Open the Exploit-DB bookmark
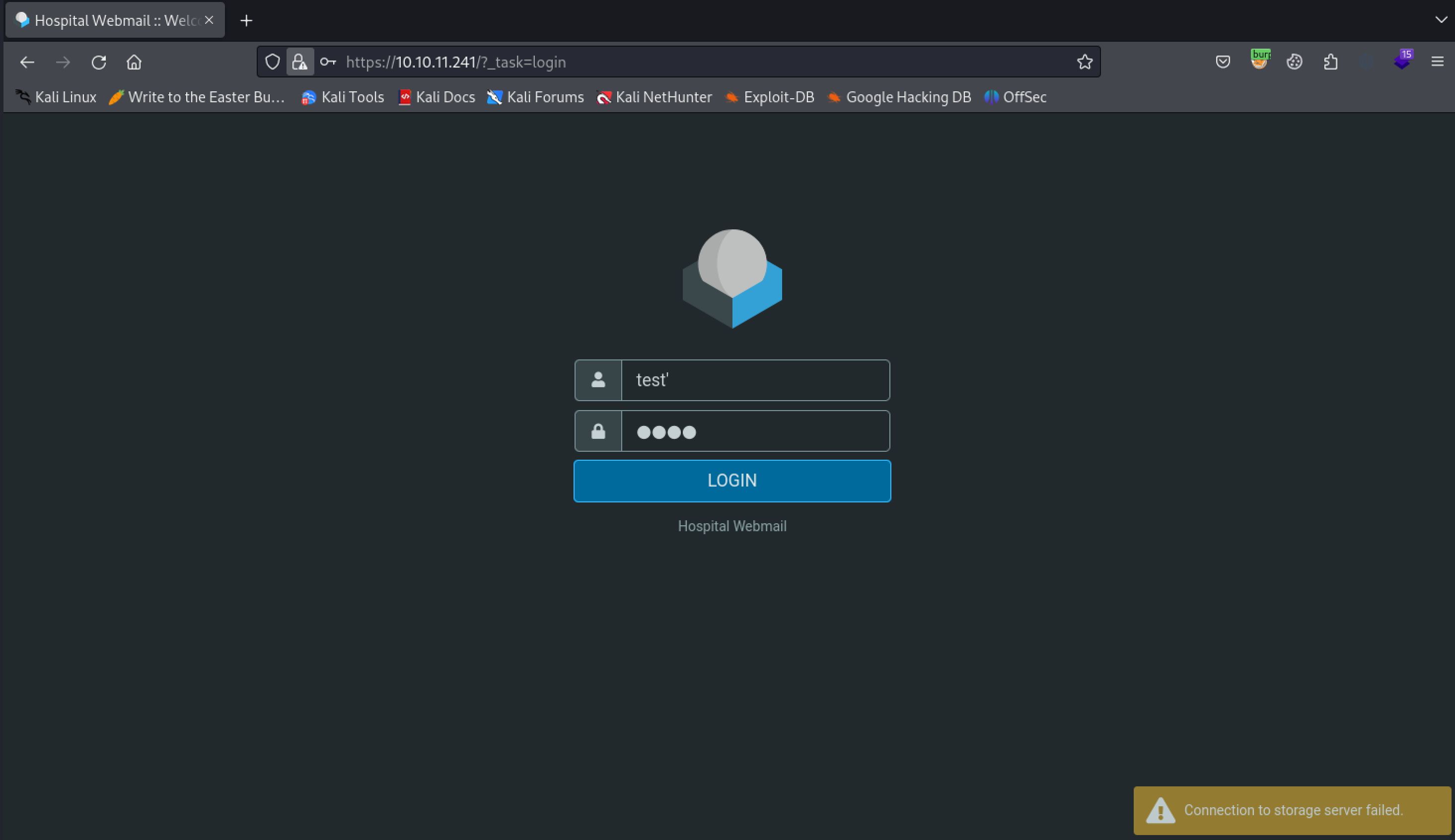 [770, 97]
